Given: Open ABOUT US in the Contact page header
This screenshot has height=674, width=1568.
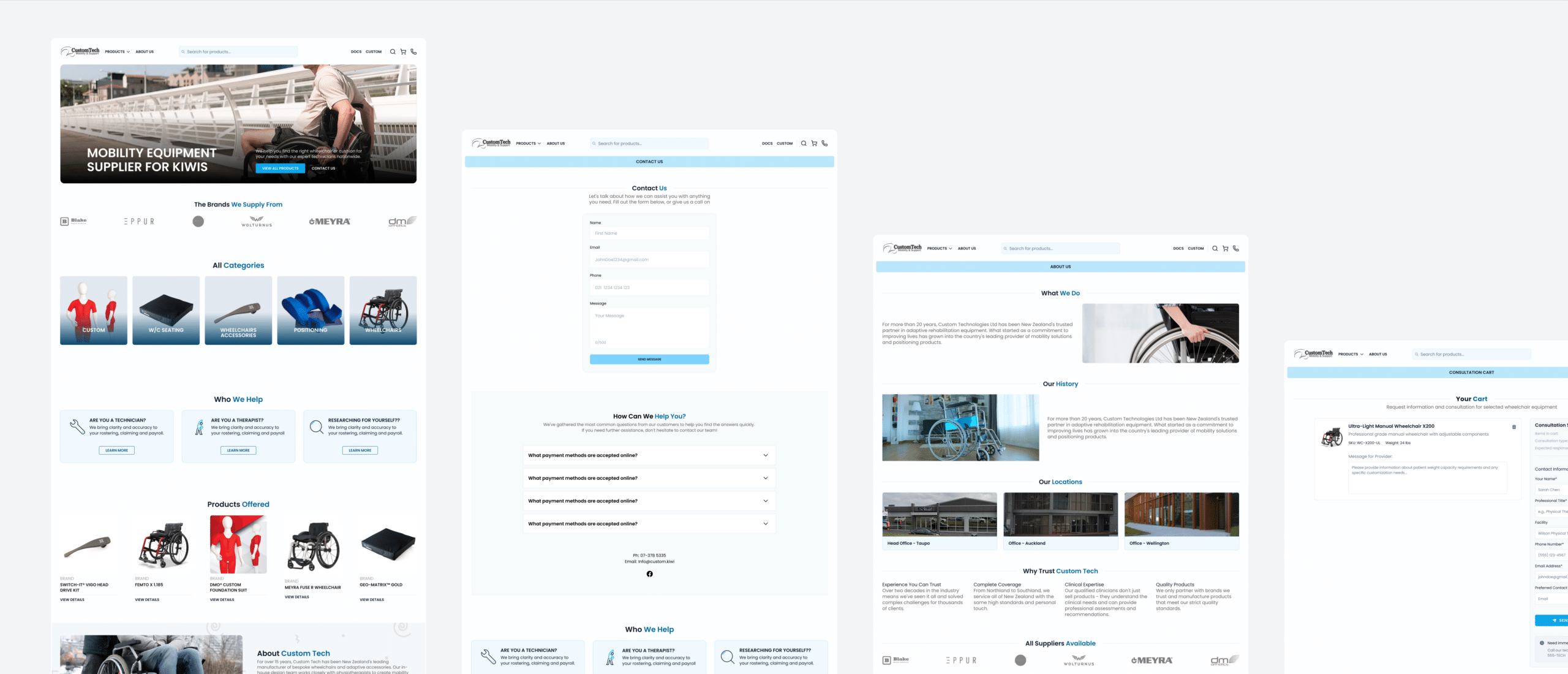Looking at the screenshot, I should point(556,143).
